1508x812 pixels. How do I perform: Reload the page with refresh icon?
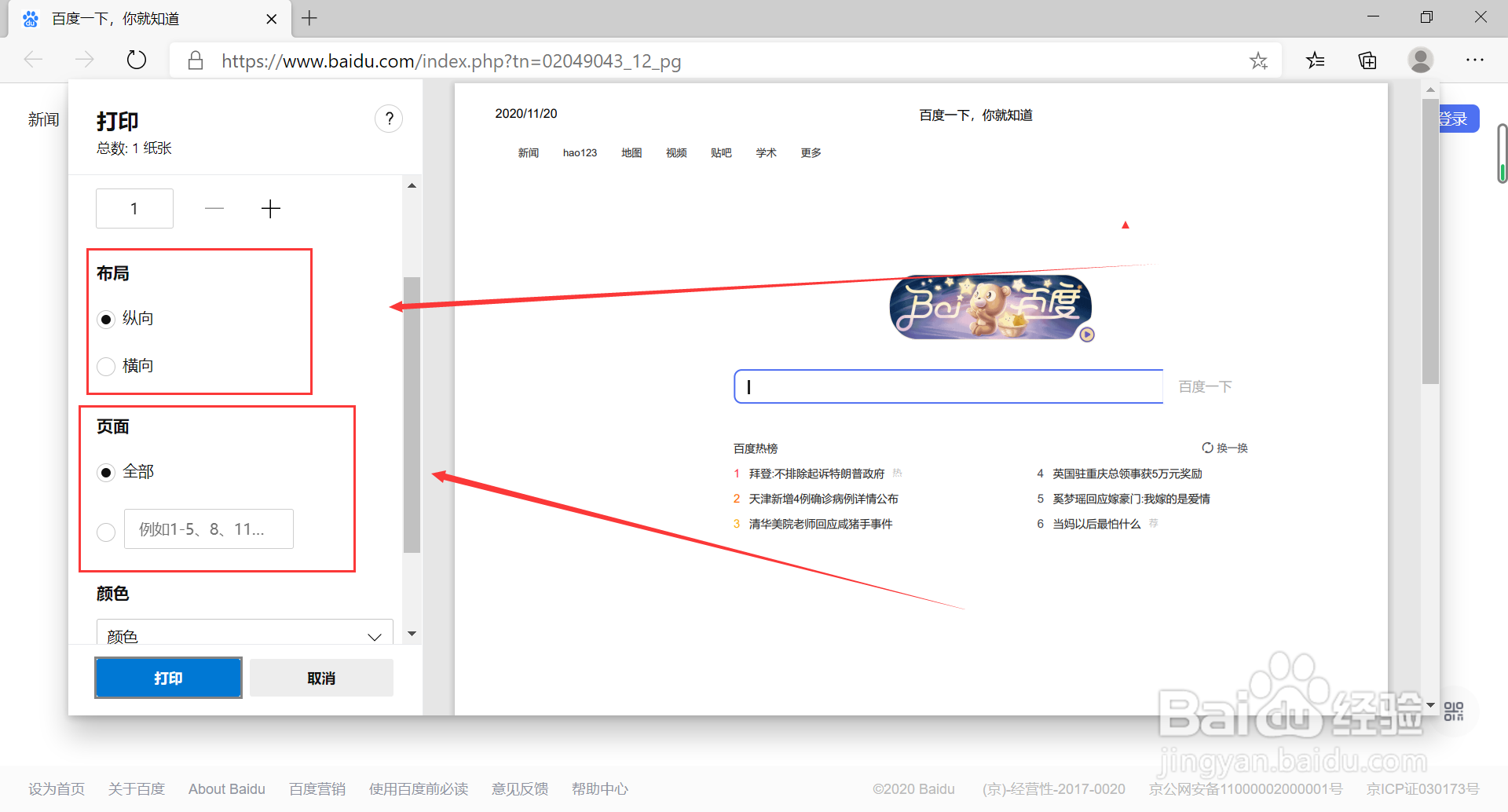coord(137,60)
